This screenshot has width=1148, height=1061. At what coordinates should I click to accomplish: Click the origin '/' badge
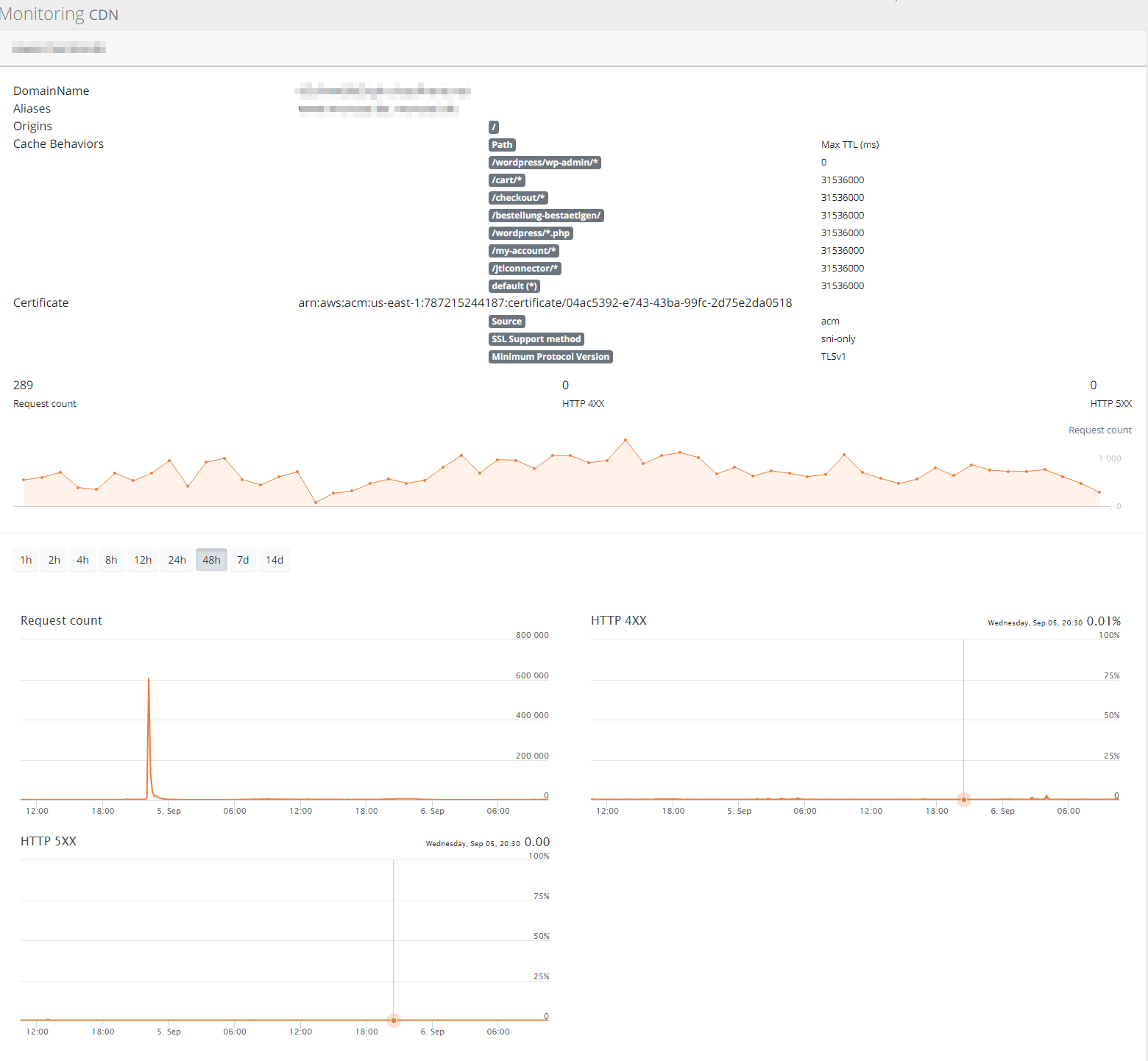[494, 127]
